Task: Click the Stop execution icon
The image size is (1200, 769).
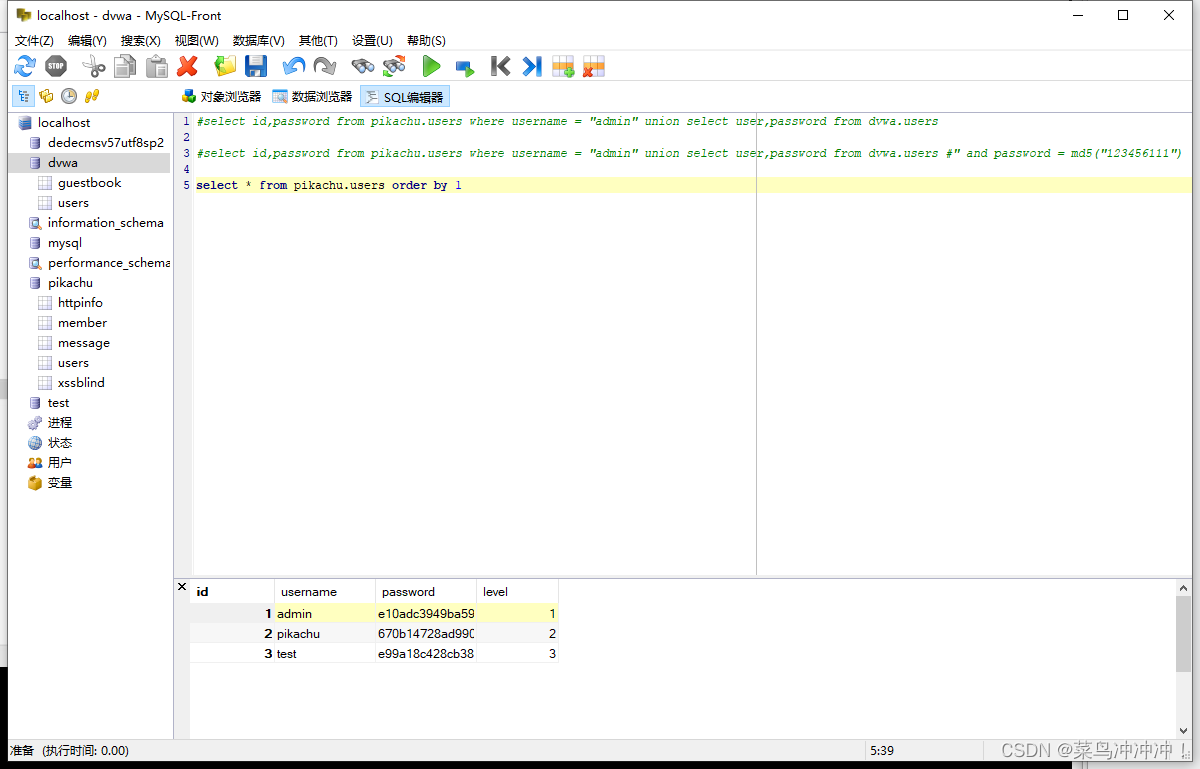Action: [55, 65]
